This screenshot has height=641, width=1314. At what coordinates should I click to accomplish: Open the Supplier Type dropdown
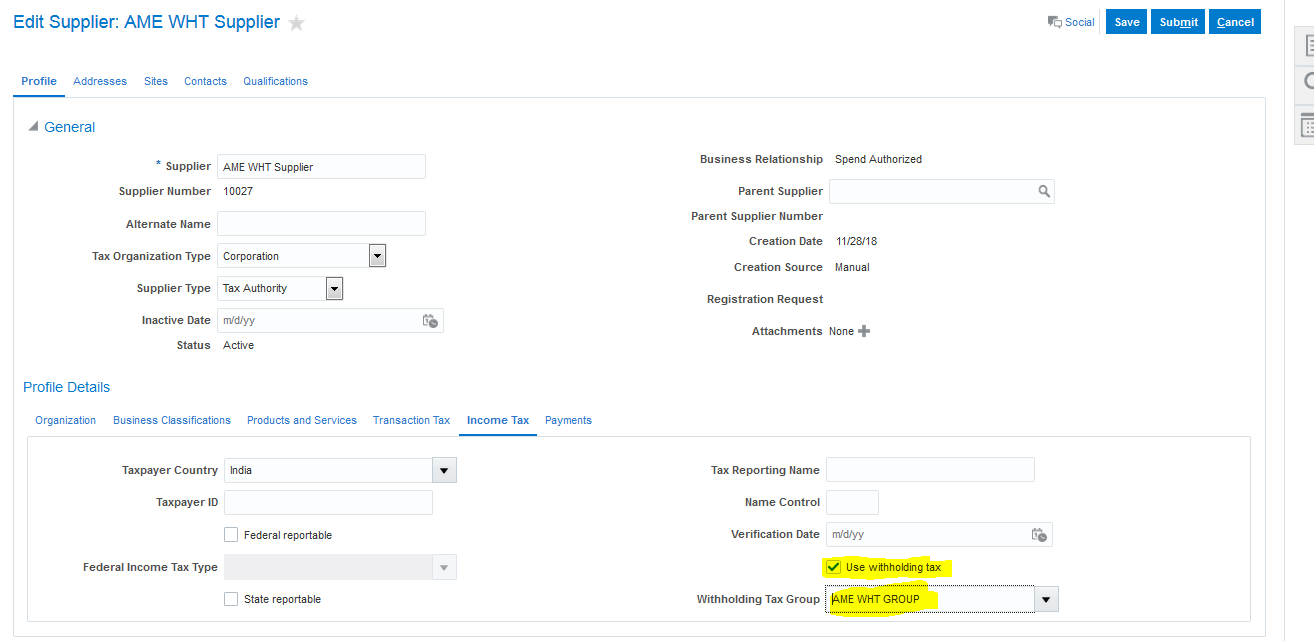(x=334, y=288)
